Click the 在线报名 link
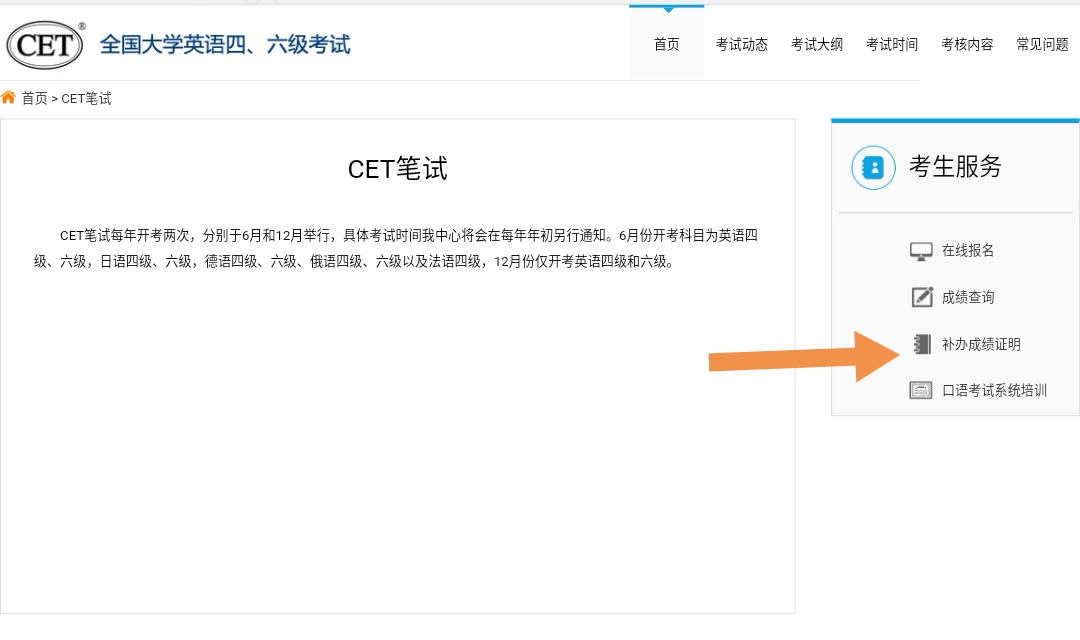 (x=968, y=250)
